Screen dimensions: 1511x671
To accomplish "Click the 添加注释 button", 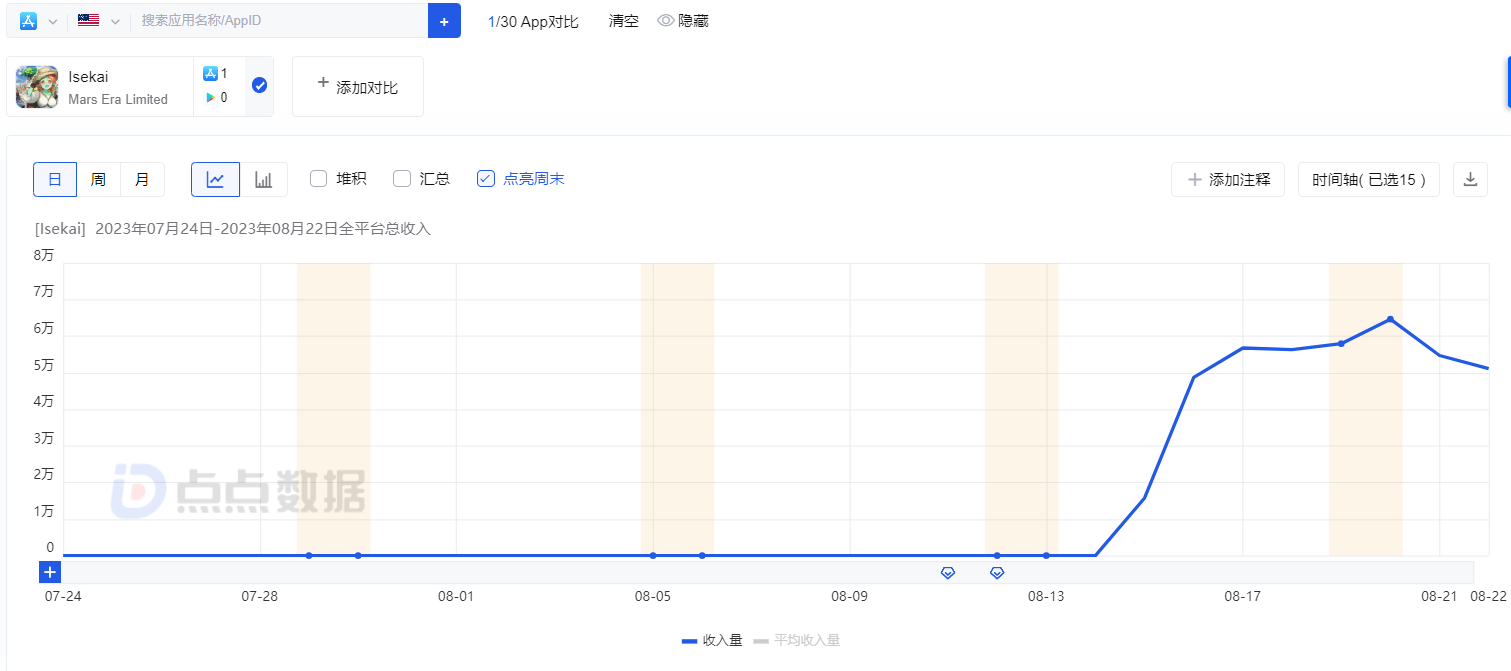I will pos(1228,180).
